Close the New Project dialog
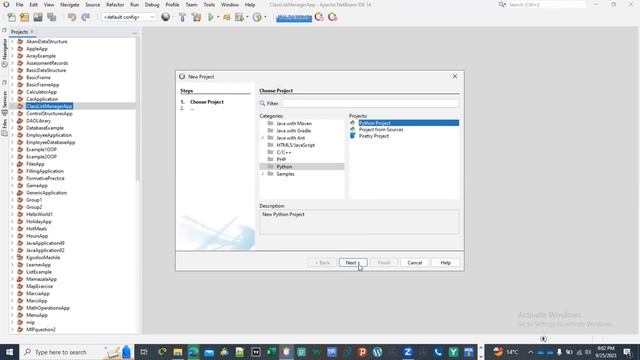Viewport: 640px width, 360px height. 455,76
